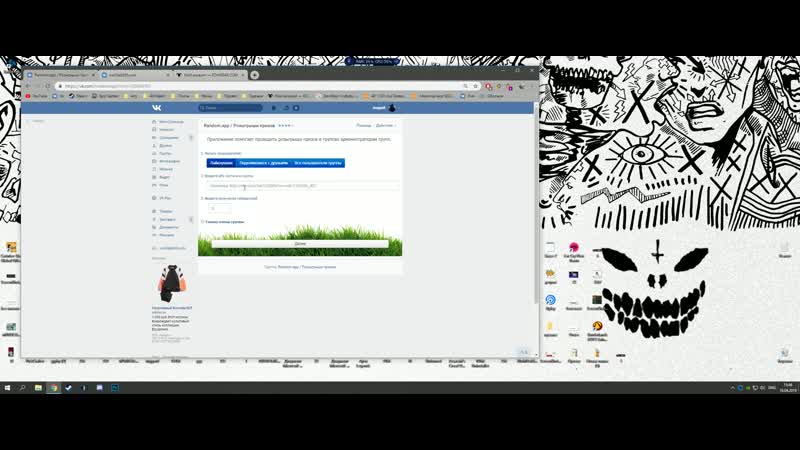Click the Chrome address bar
The height and width of the screenshot is (450, 800).
point(260,86)
